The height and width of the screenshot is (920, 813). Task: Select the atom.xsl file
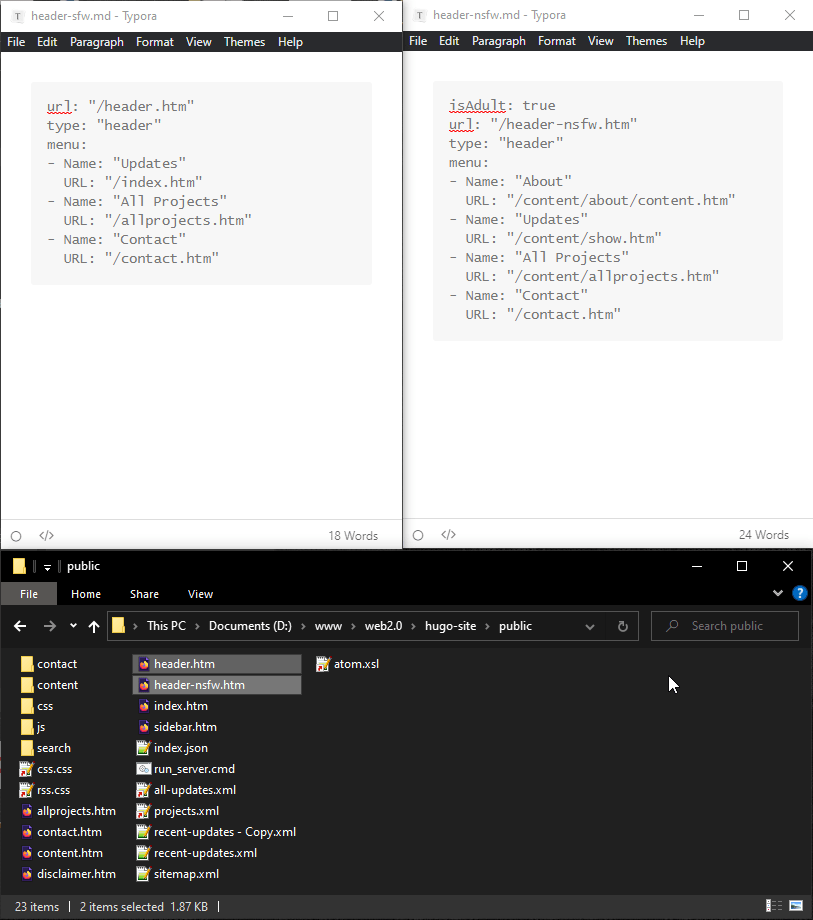coord(356,664)
